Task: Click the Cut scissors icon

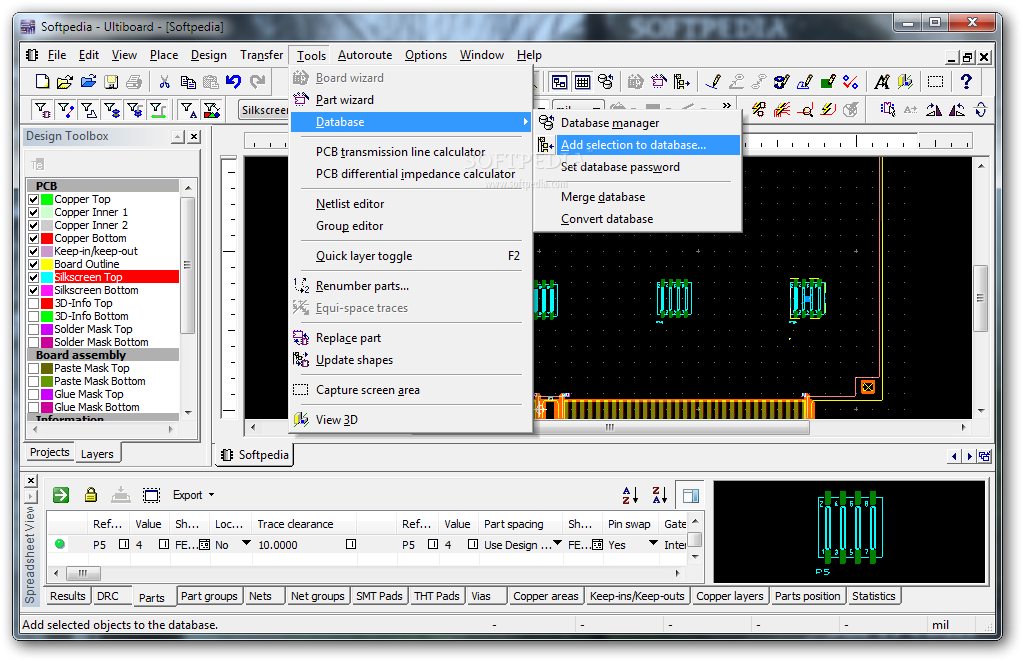Action: pyautogui.click(x=164, y=81)
